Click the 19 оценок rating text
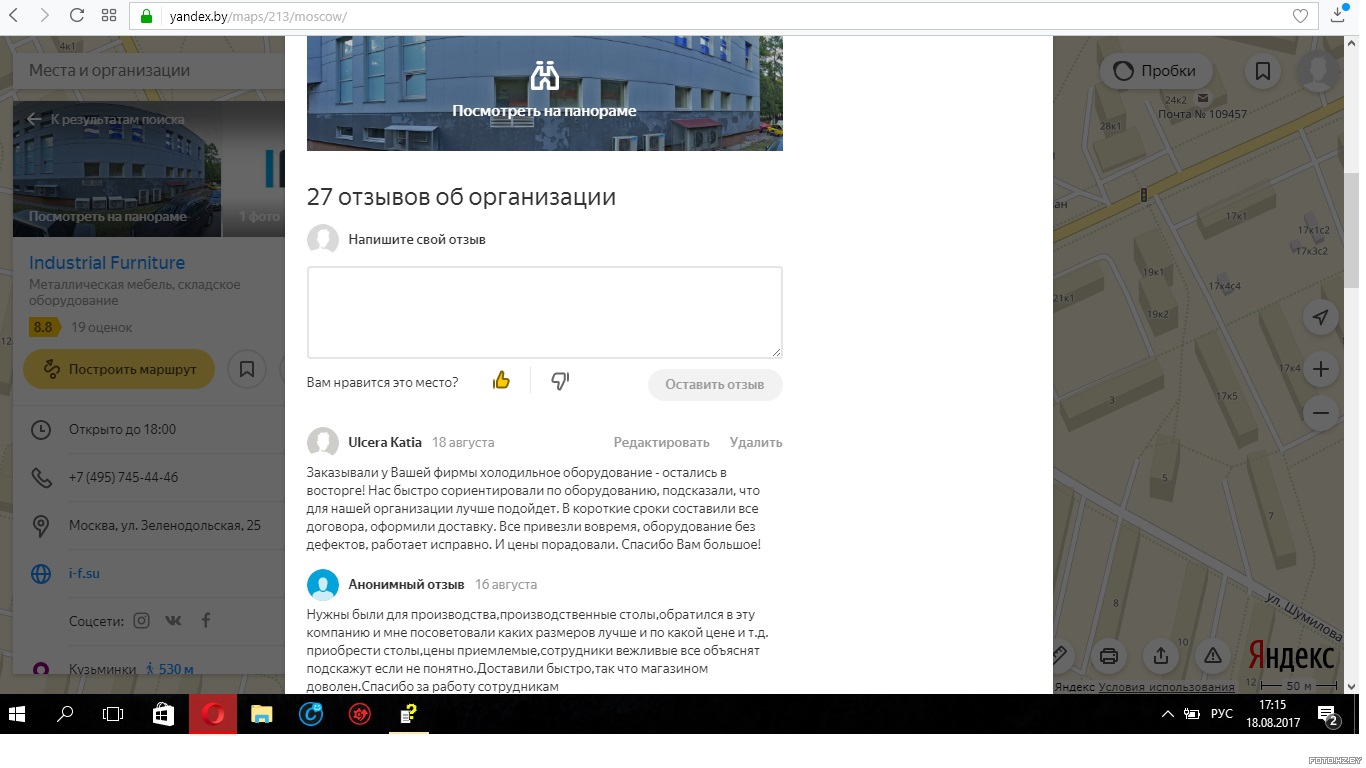The width and height of the screenshot is (1366, 768). coord(101,327)
